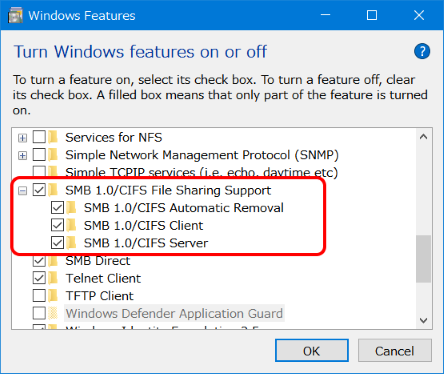Click the Windows Features title bar icon
Image resolution: width=444 pixels, height=374 pixels.
tap(15, 15)
